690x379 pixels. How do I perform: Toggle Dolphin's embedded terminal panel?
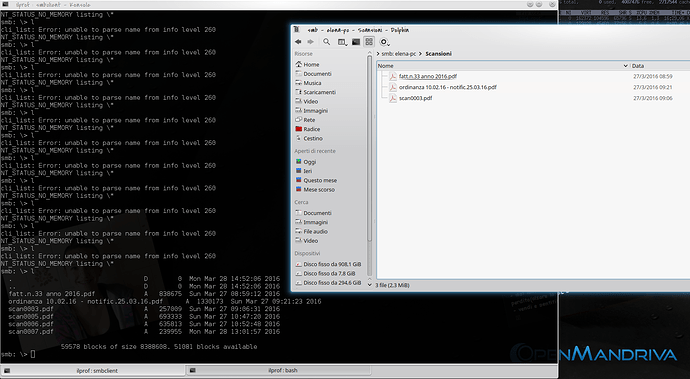click(x=356, y=42)
